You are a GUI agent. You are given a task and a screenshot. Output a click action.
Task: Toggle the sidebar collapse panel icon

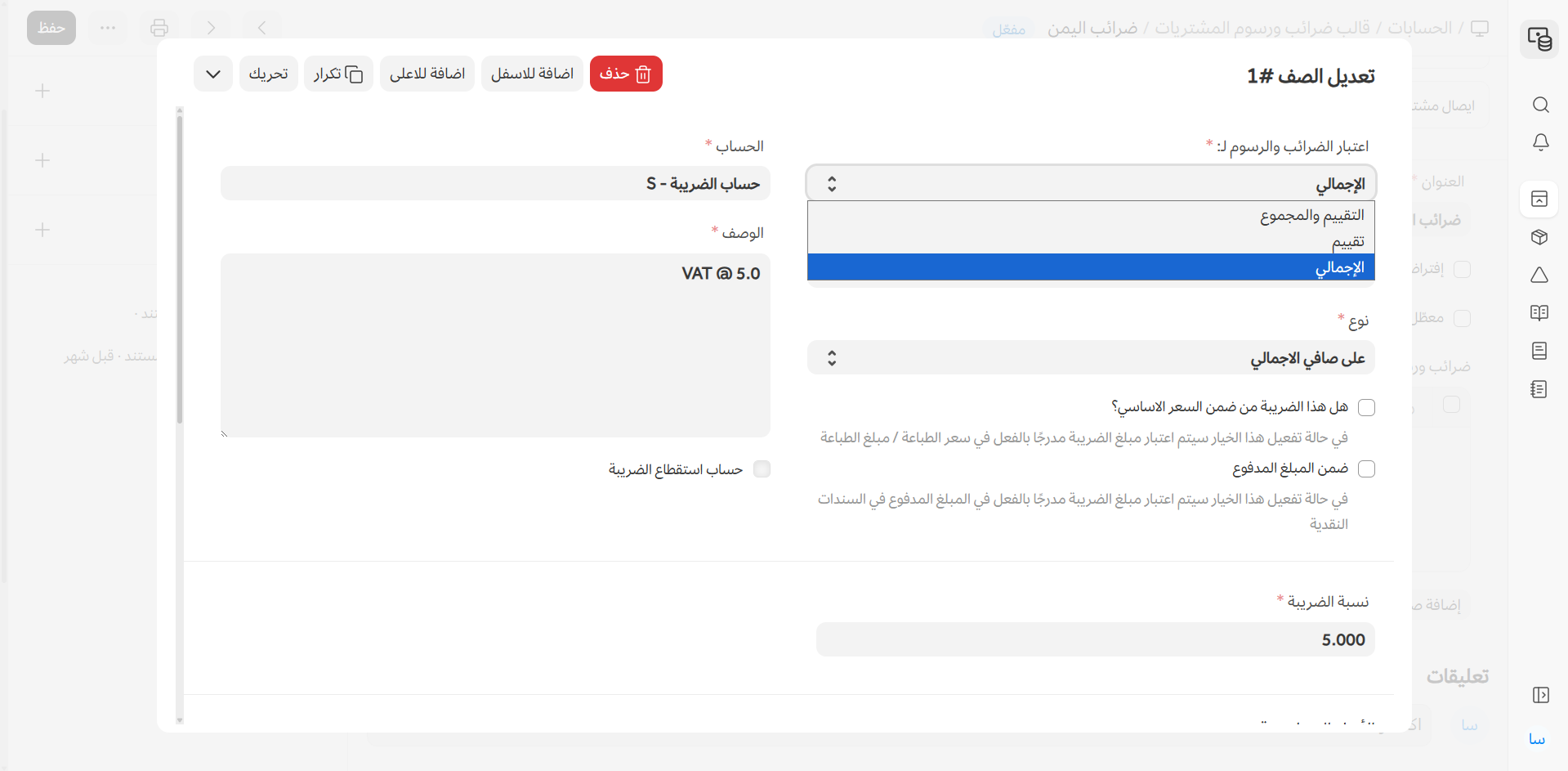[x=1540, y=695]
